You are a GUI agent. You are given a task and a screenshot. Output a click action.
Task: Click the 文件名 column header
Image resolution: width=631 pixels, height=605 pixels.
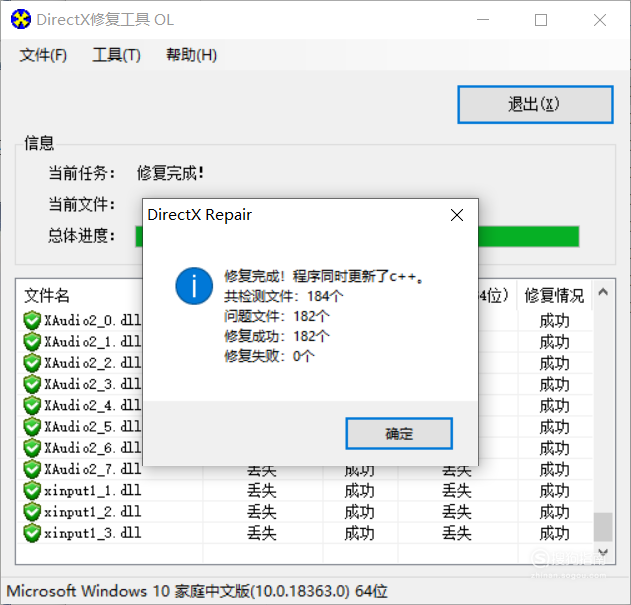[x=47, y=296]
